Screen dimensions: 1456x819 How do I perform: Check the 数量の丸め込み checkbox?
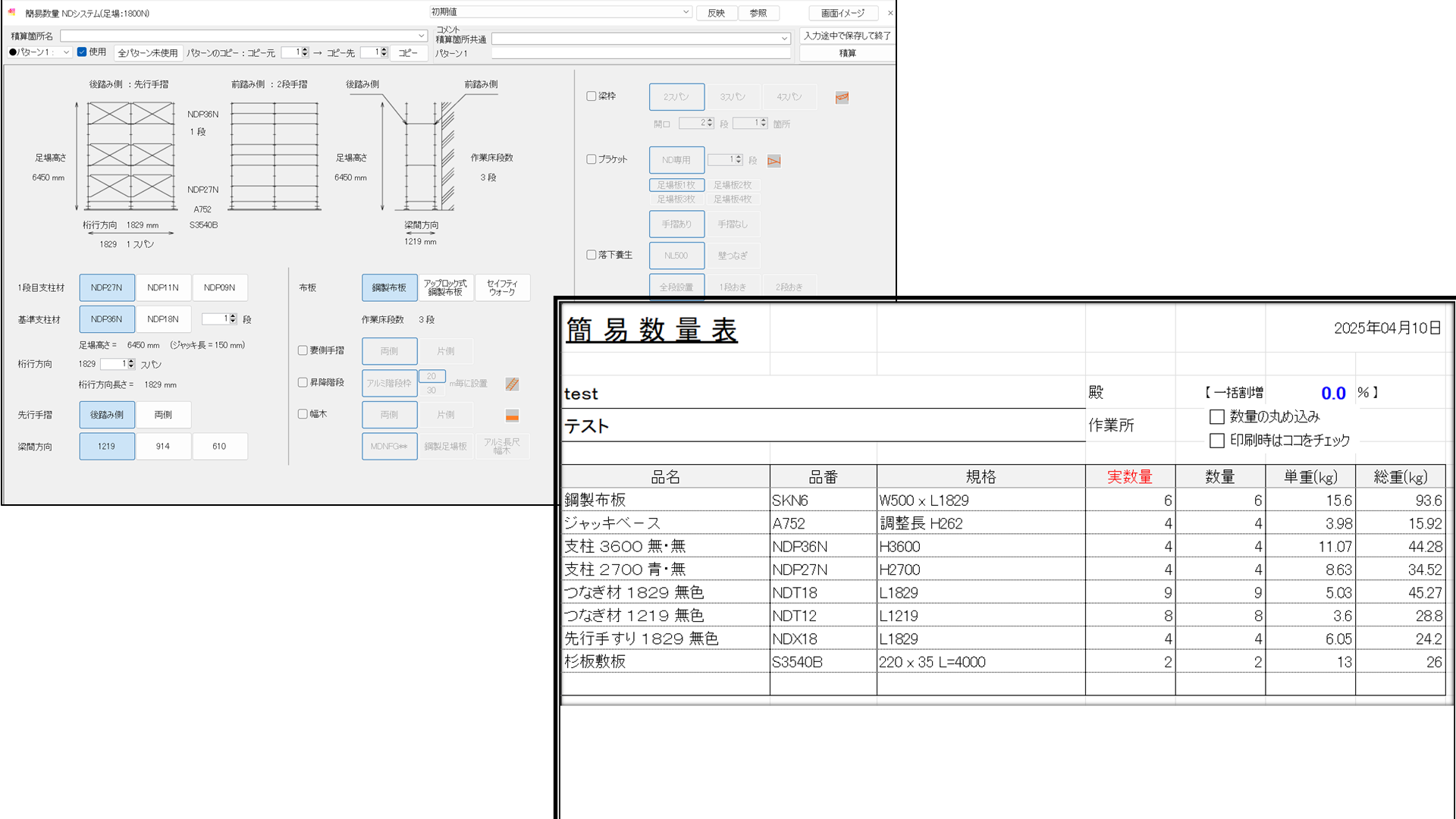[x=1217, y=416]
